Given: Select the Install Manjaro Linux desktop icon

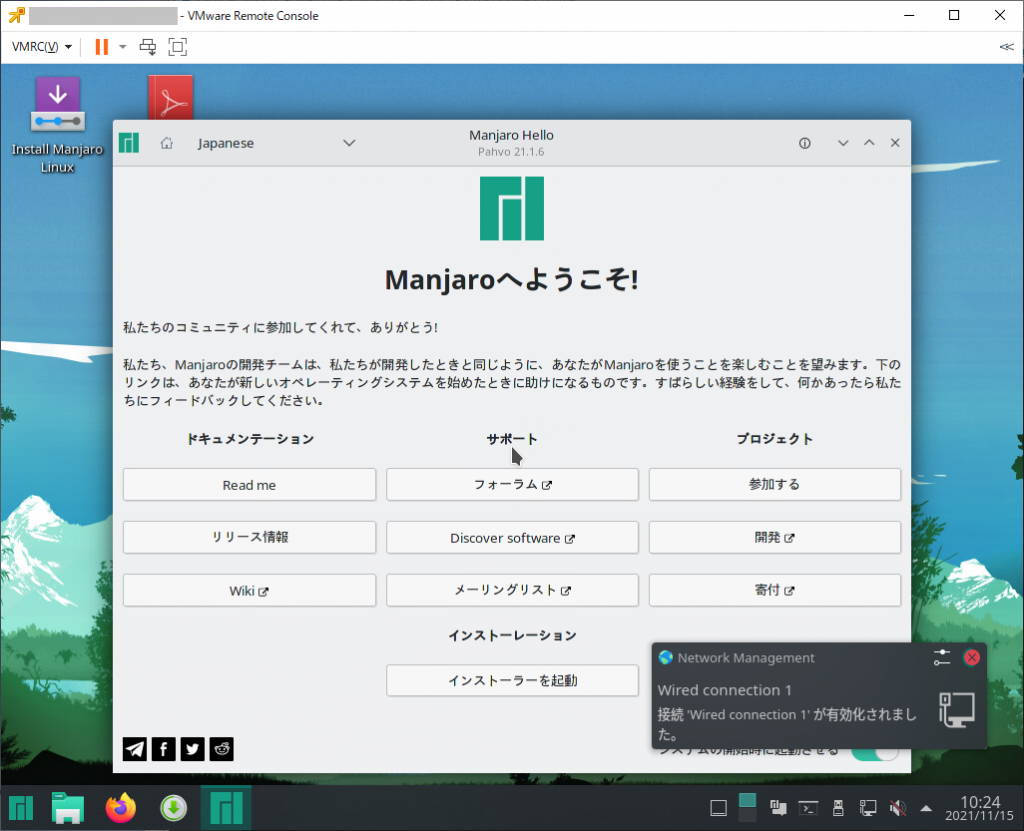Looking at the screenshot, I should [x=57, y=125].
